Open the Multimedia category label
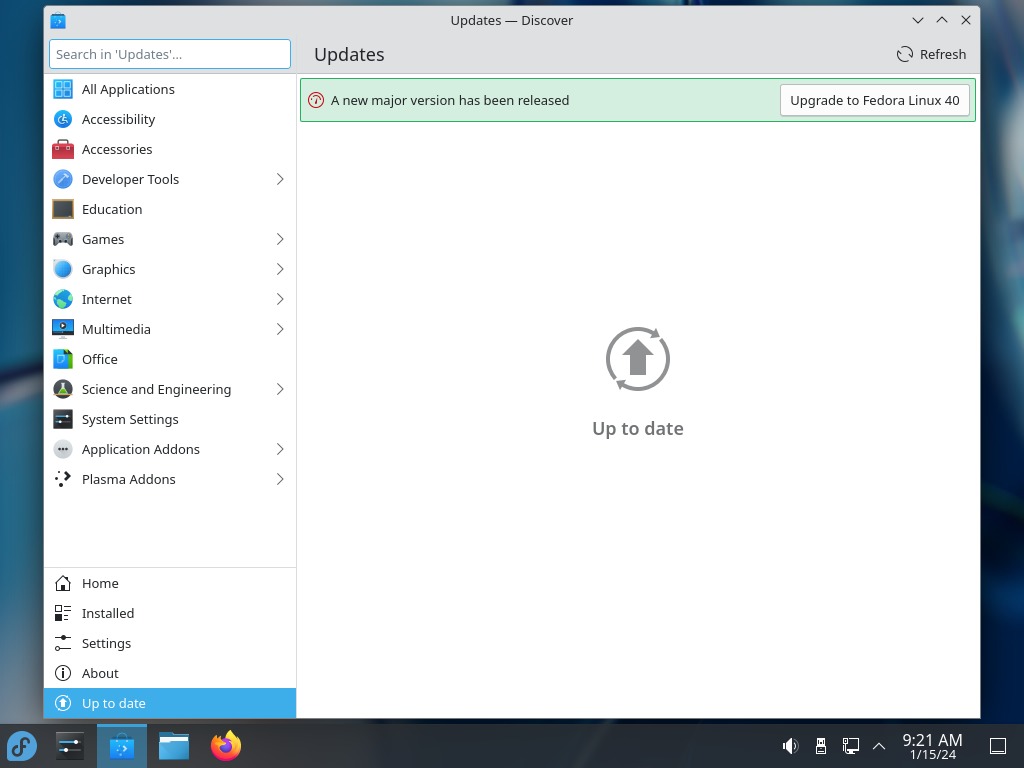Screen dimensions: 1024x768 click(116, 330)
